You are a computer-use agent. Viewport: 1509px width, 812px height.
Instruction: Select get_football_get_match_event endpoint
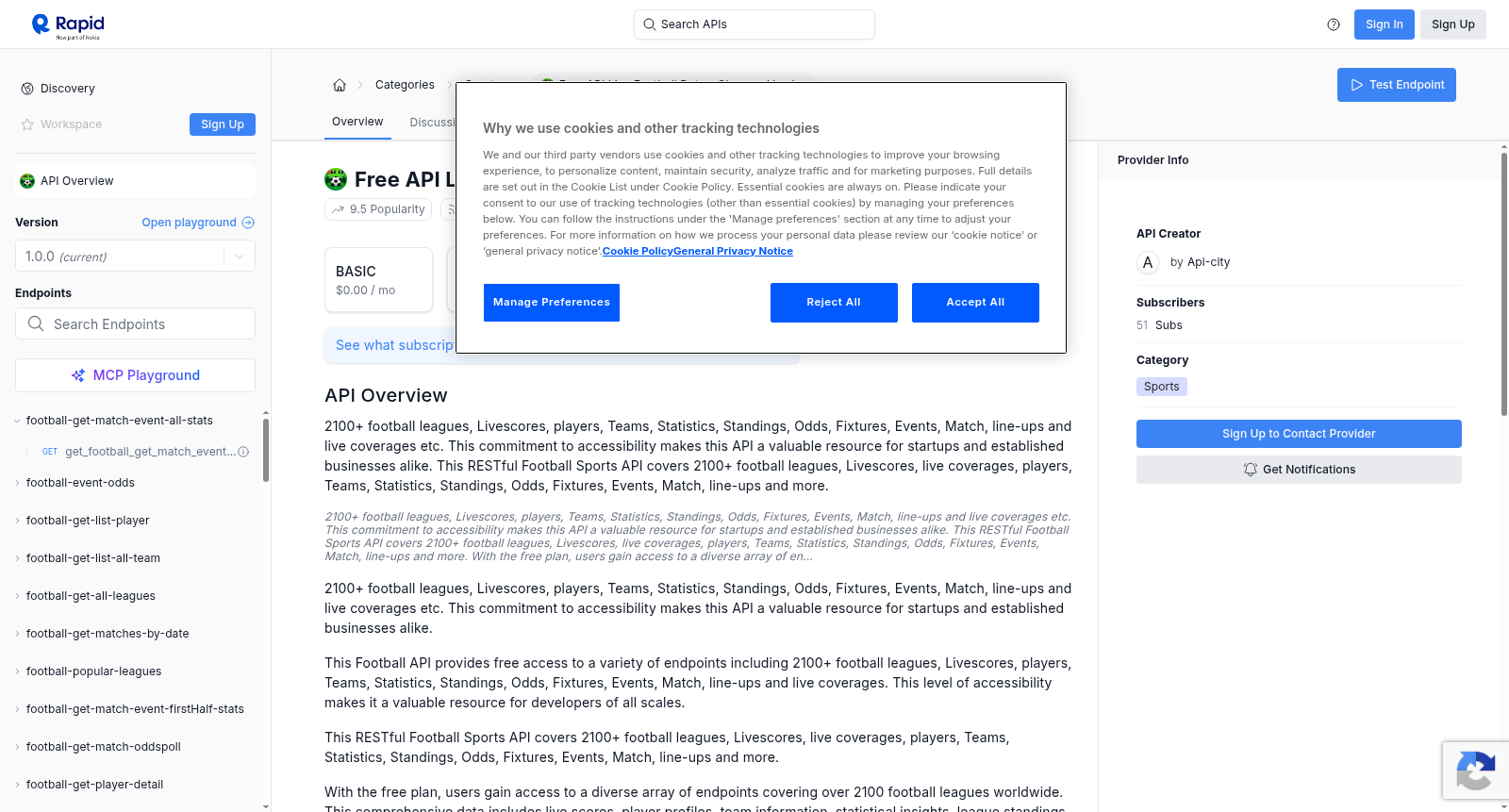149,452
